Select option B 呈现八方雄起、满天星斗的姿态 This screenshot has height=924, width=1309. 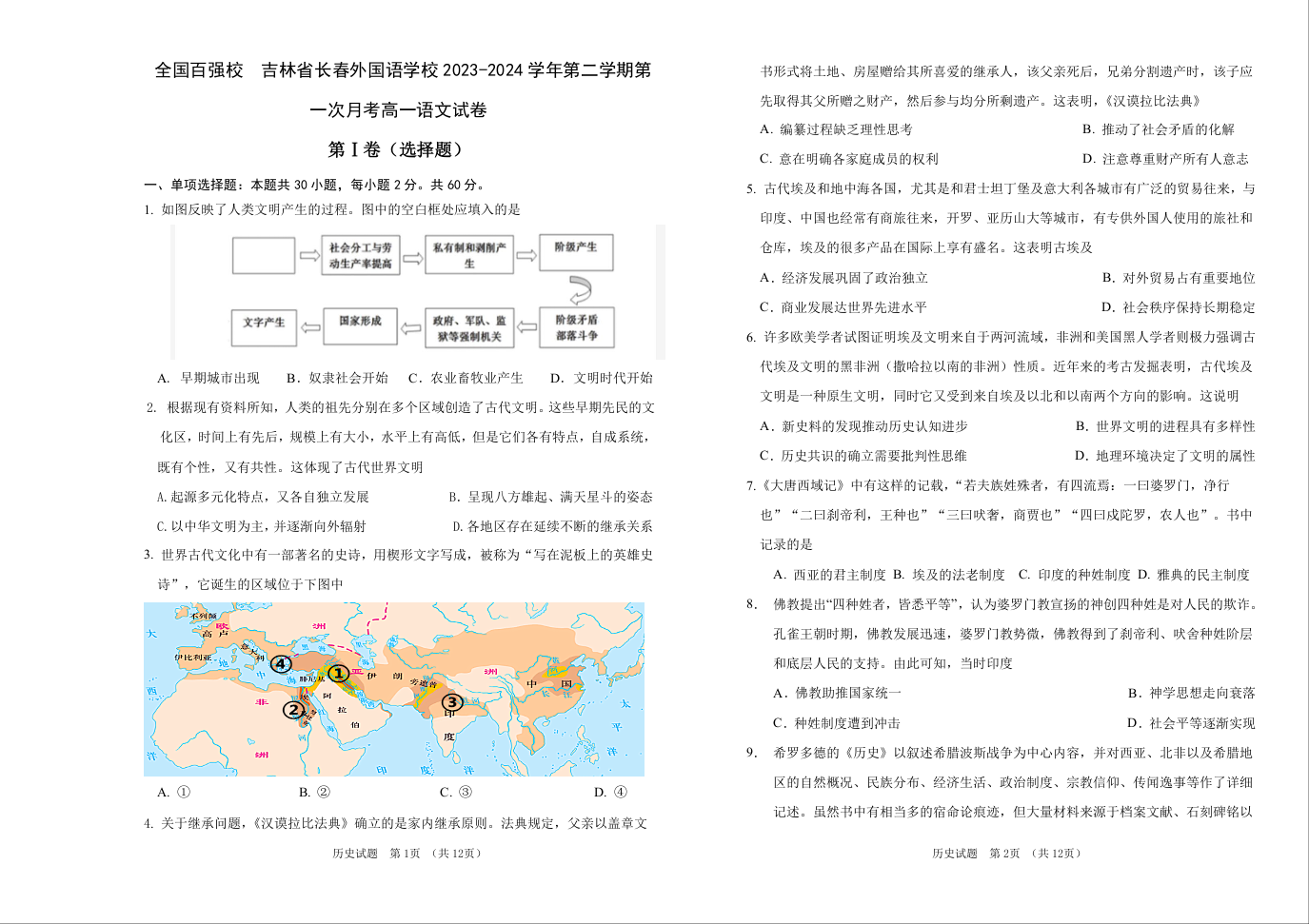pyautogui.click(x=551, y=497)
